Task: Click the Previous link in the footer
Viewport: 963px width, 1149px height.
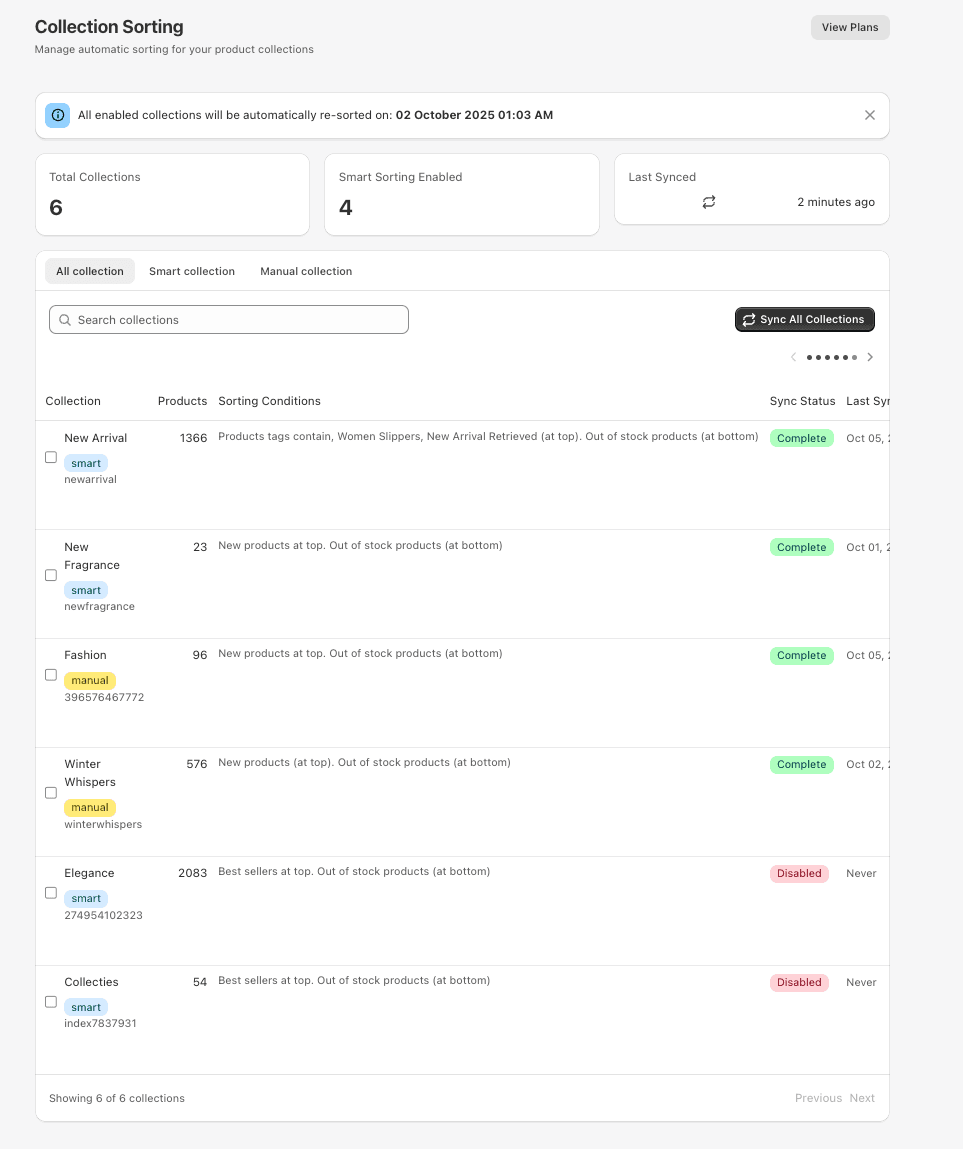Action: pos(818,1097)
